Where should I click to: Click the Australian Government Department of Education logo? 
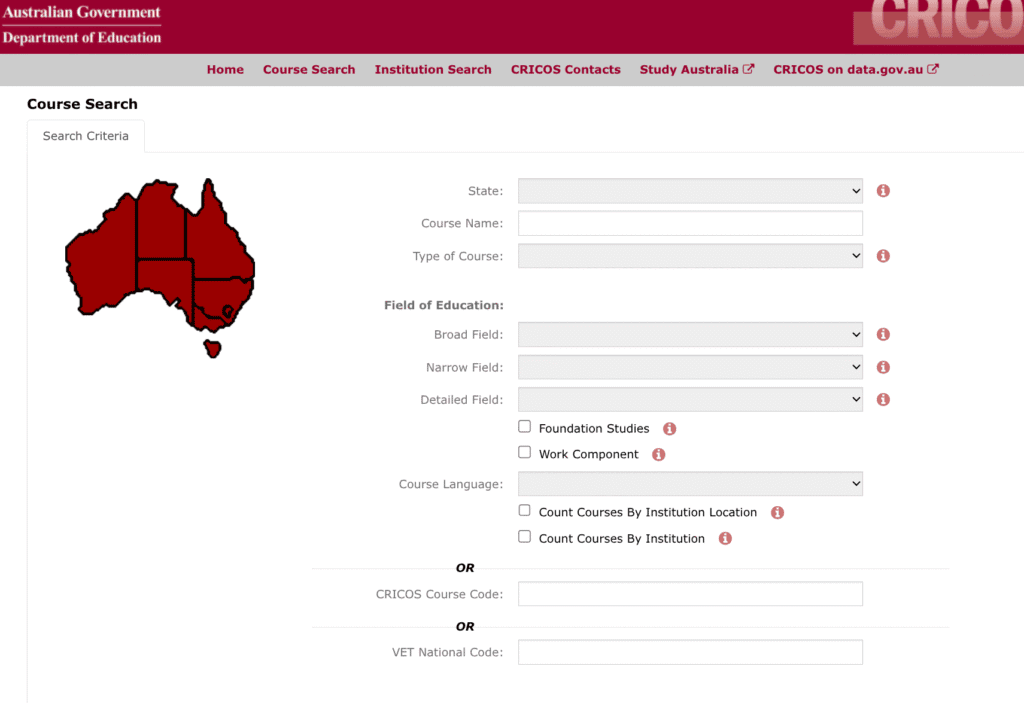[82, 25]
